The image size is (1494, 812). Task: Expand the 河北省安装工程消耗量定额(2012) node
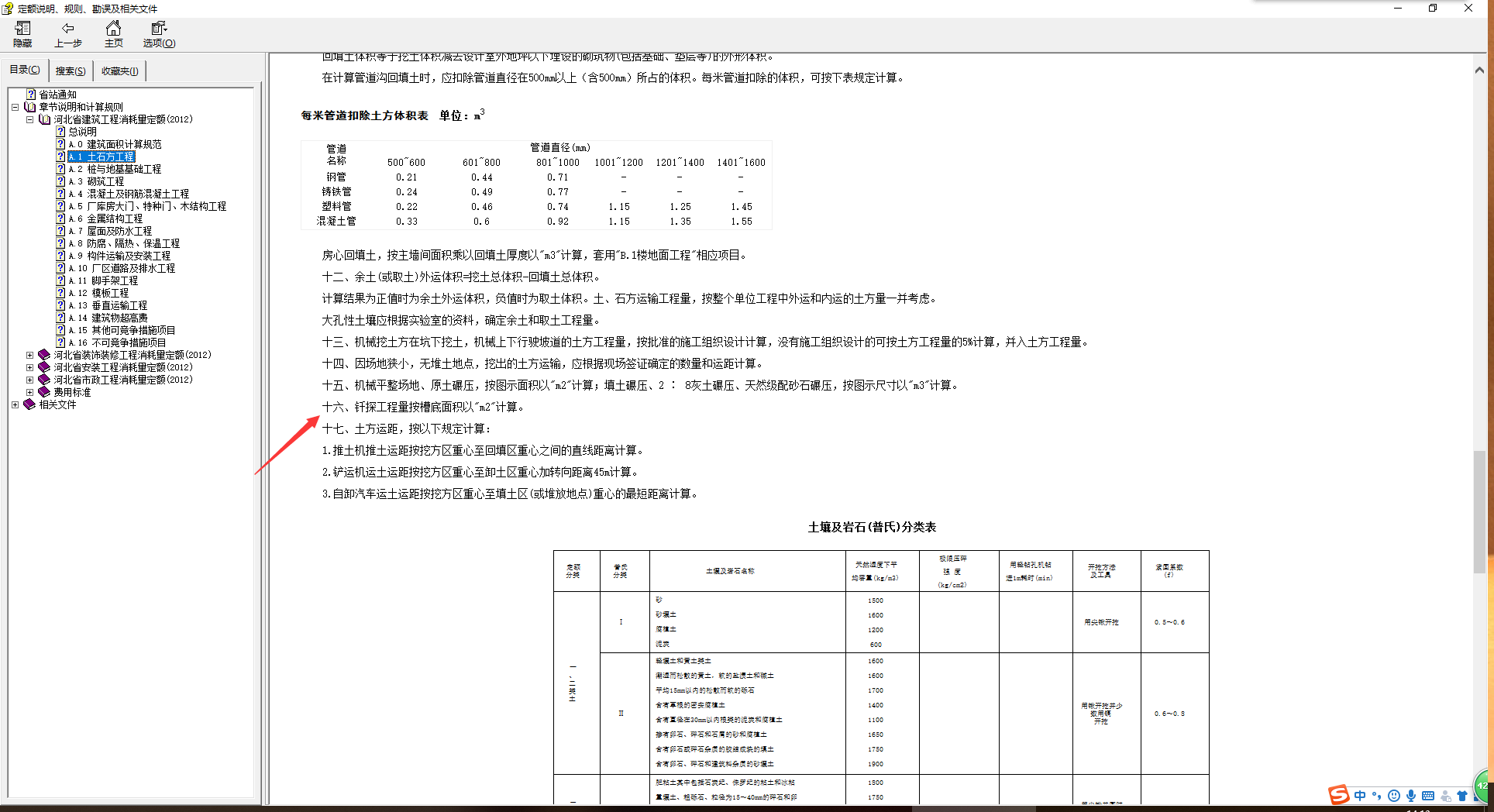click(x=29, y=367)
